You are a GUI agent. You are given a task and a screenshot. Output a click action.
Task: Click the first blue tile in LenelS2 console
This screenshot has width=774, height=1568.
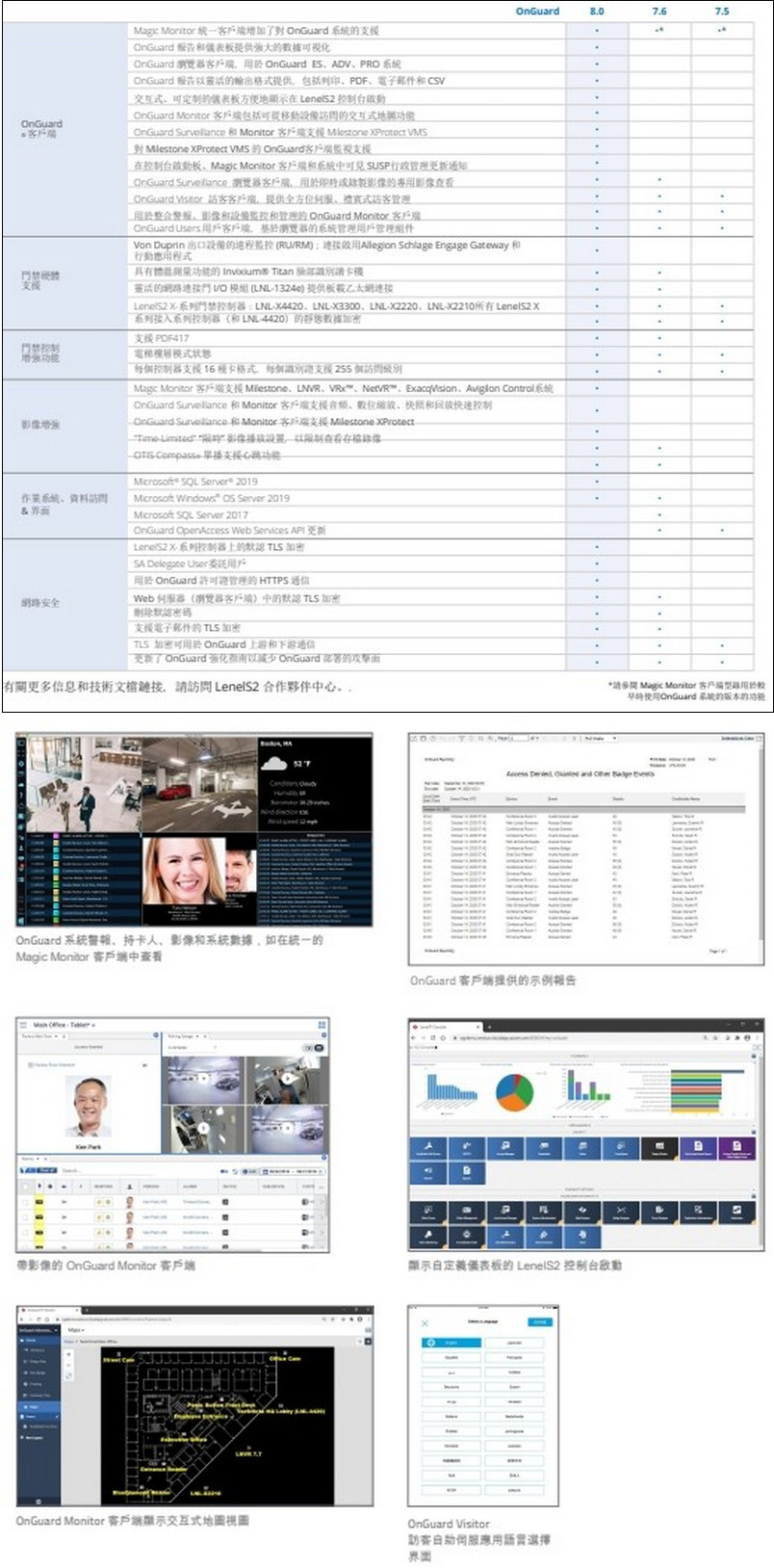tap(428, 1148)
